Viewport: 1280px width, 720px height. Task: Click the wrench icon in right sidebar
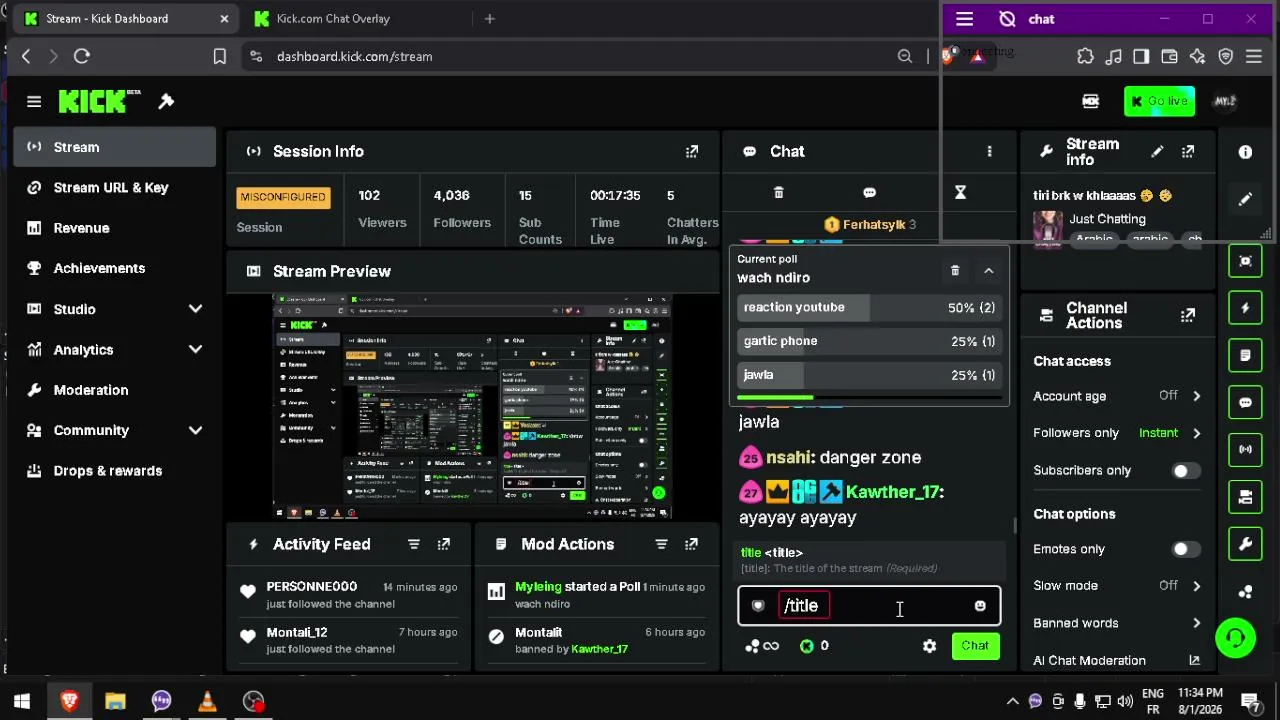coord(1245,545)
